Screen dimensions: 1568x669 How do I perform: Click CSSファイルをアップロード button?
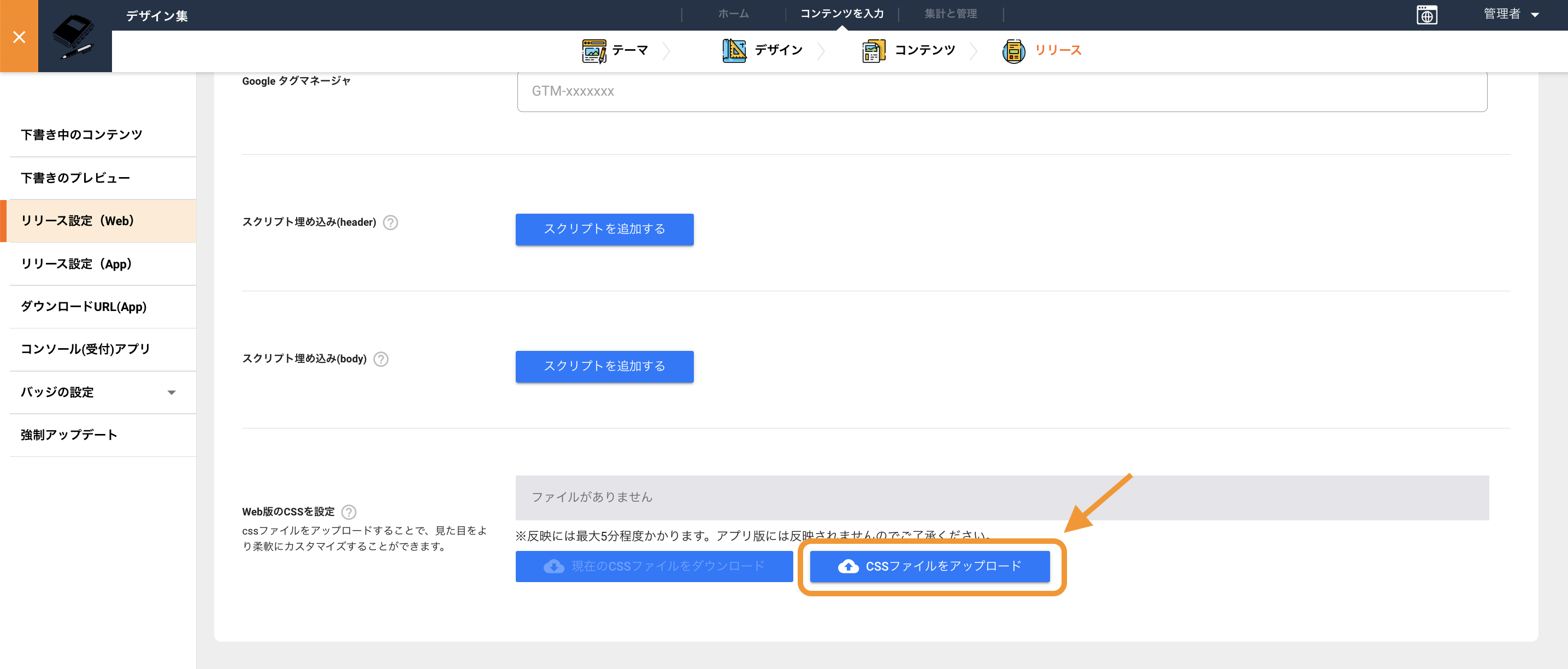pyautogui.click(x=929, y=567)
